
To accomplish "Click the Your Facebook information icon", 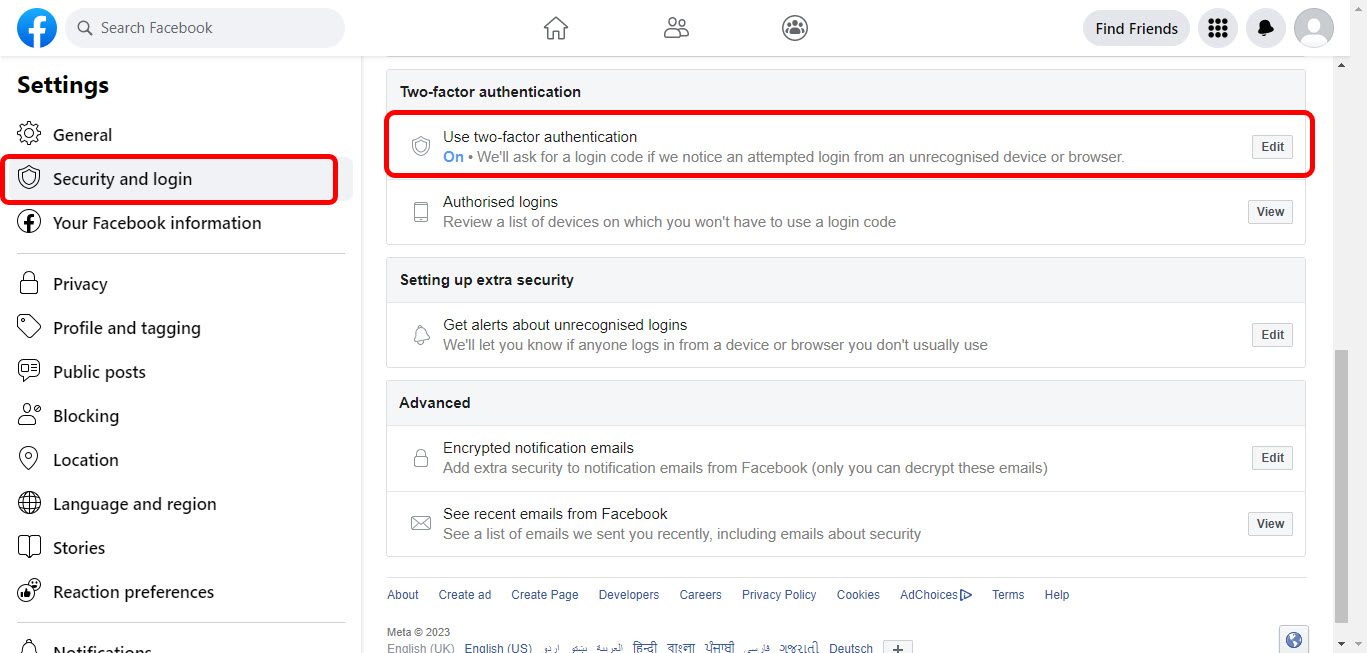I will click(29, 222).
